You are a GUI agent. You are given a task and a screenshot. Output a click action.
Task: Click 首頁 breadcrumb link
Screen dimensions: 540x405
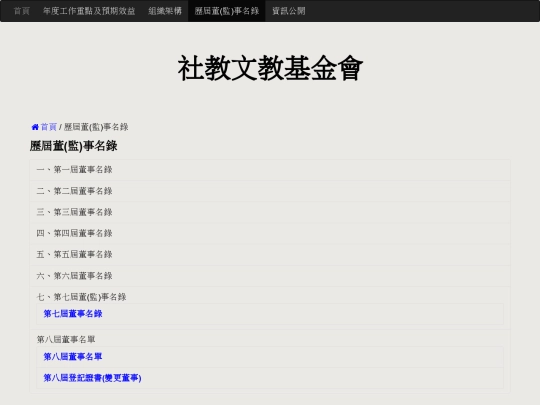(49, 127)
